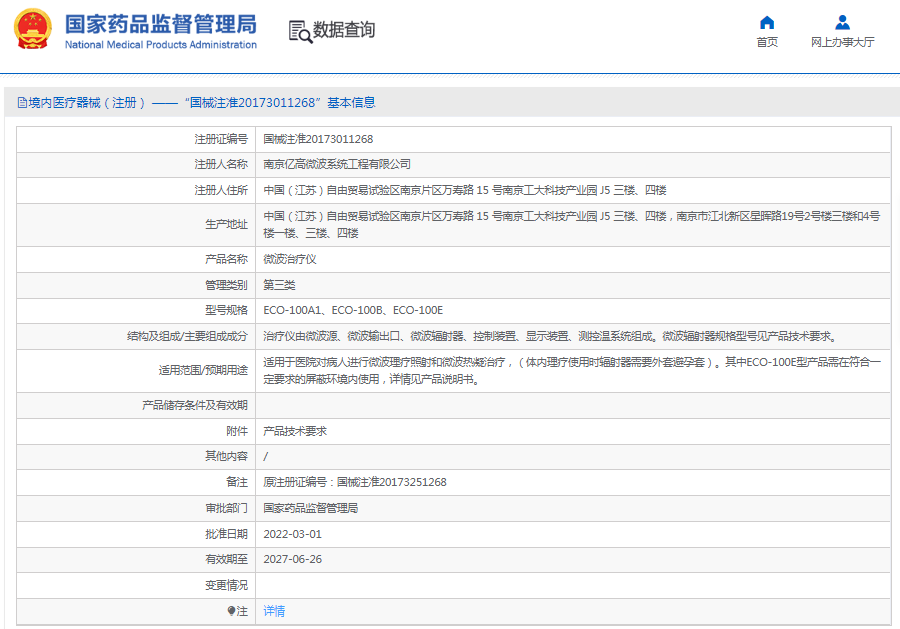Viewport: 900px width, 629px height.
Task: Click the 批准日期 row label
Action: click(226, 534)
